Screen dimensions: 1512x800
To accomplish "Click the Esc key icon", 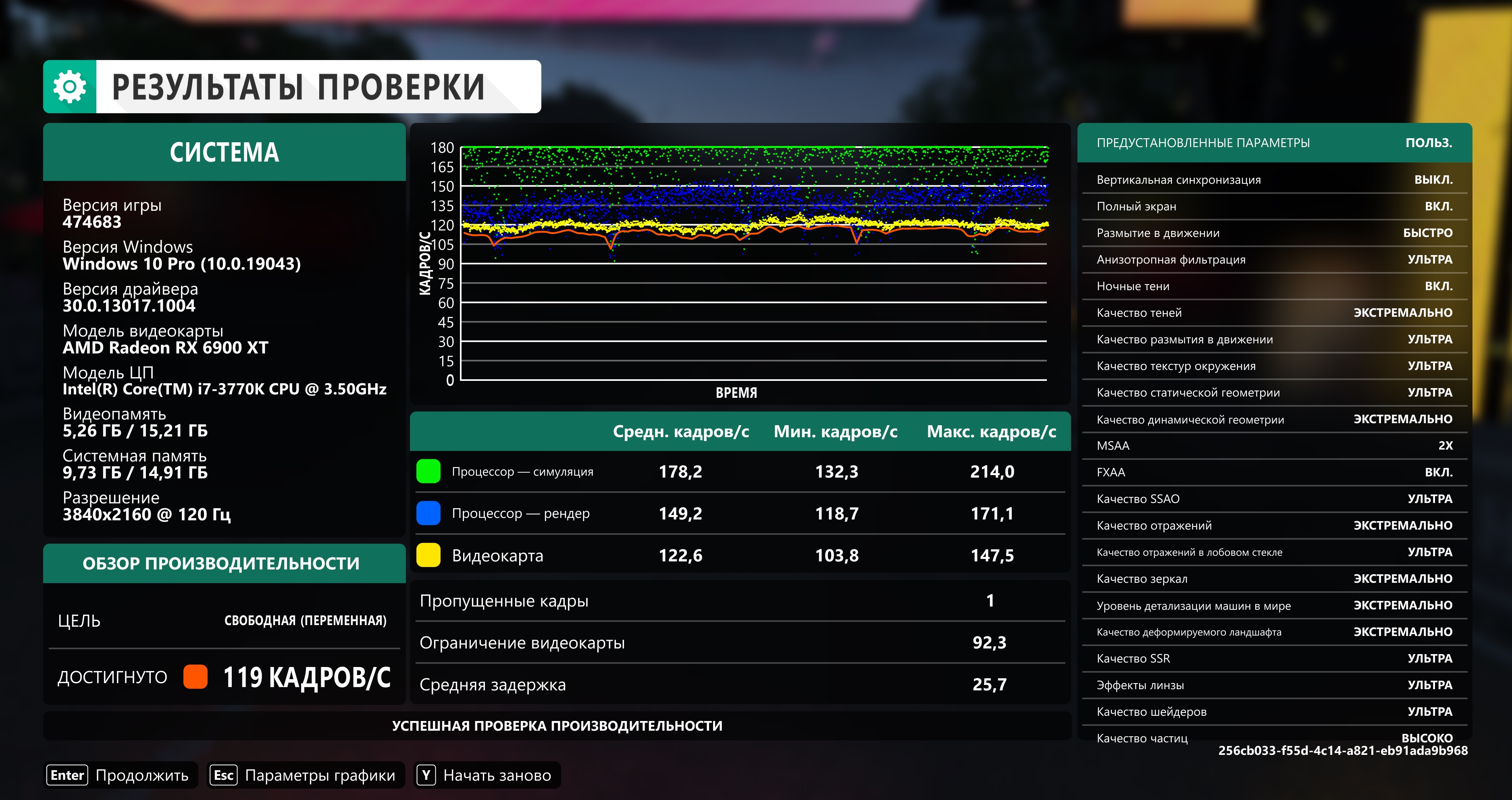I will coord(224,775).
